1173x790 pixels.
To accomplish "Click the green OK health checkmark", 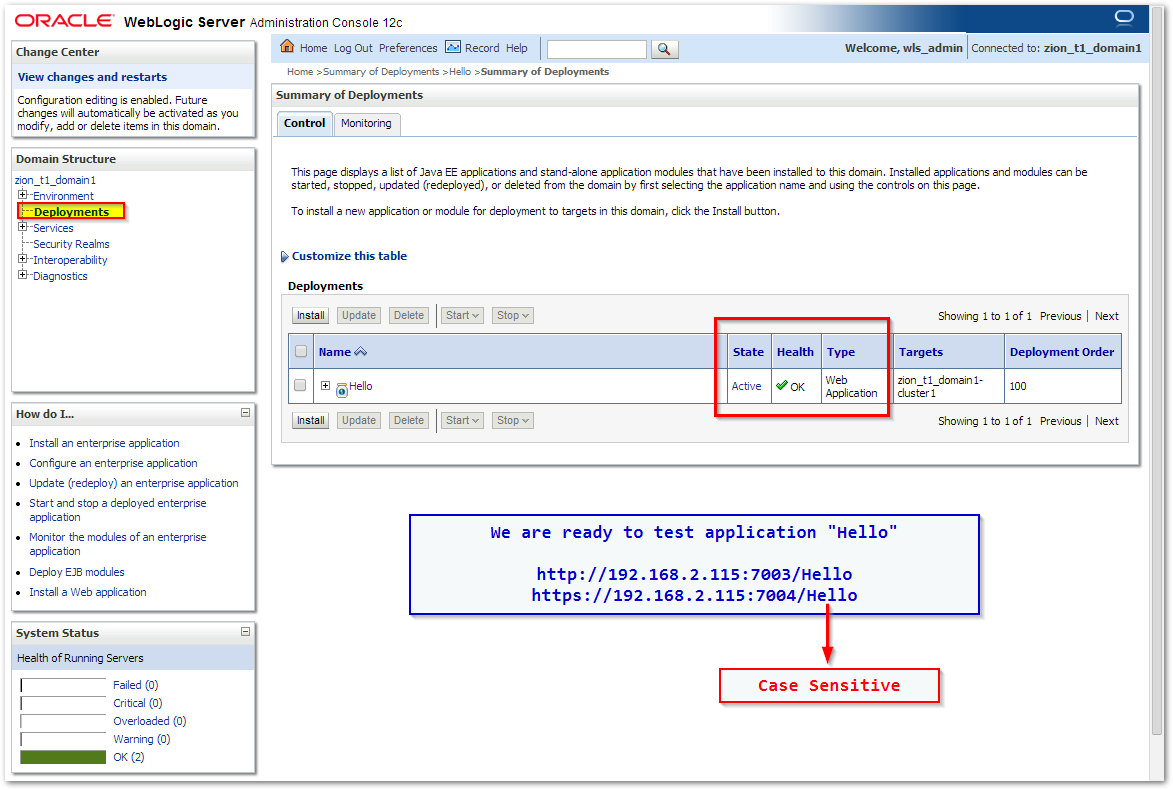I will coord(782,385).
